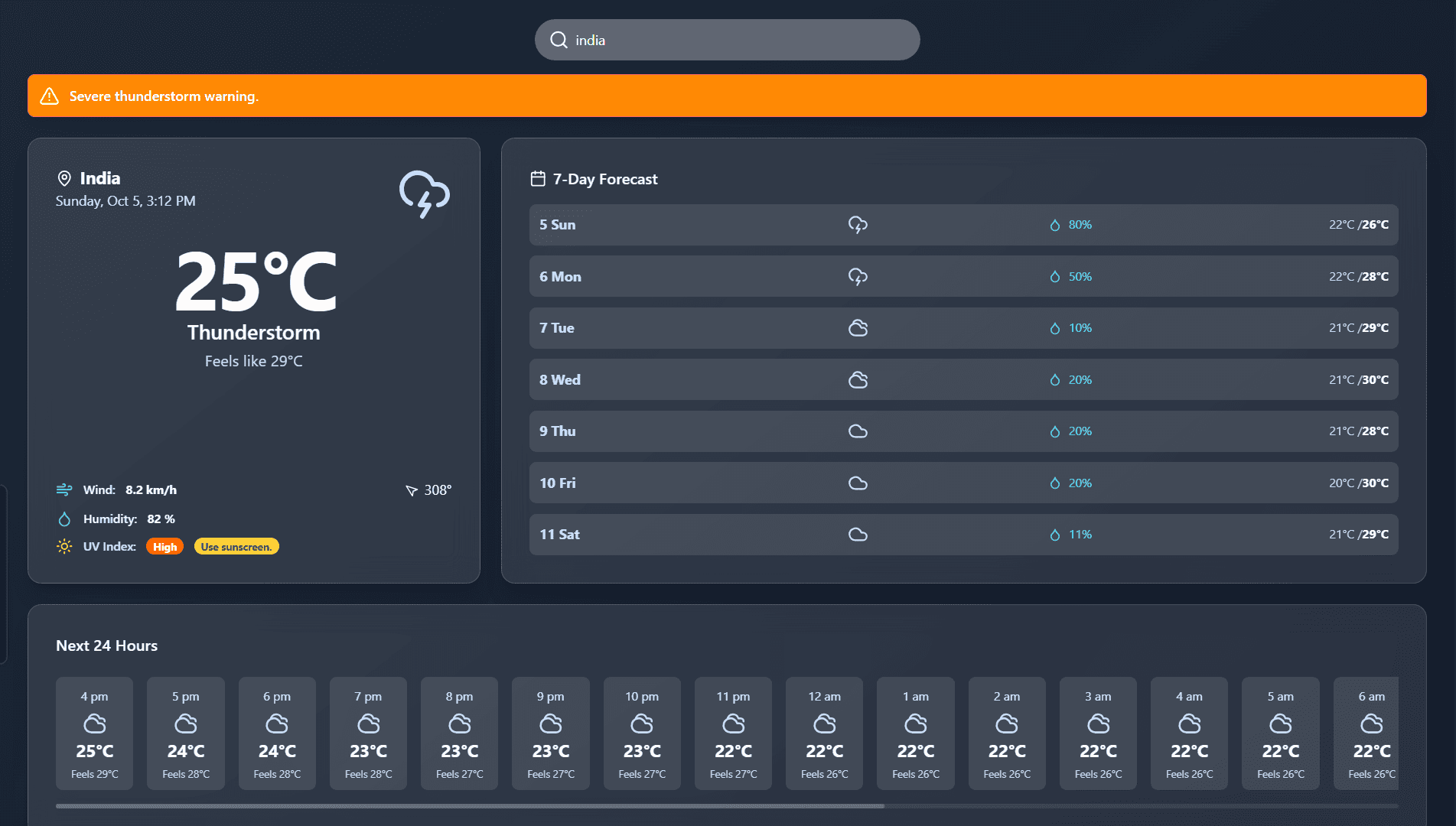Click the High UV badge
1456x826 pixels.
[164, 547]
